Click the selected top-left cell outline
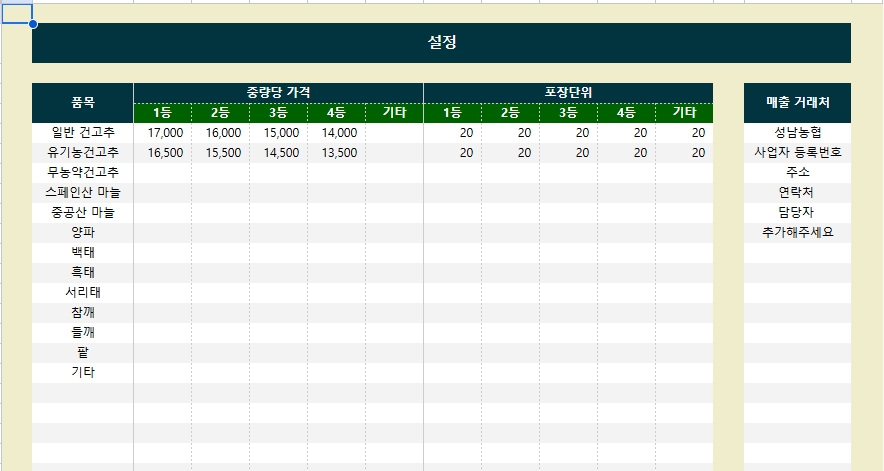The width and height of the screenshot is (884, 471). (x=17, y=14)
